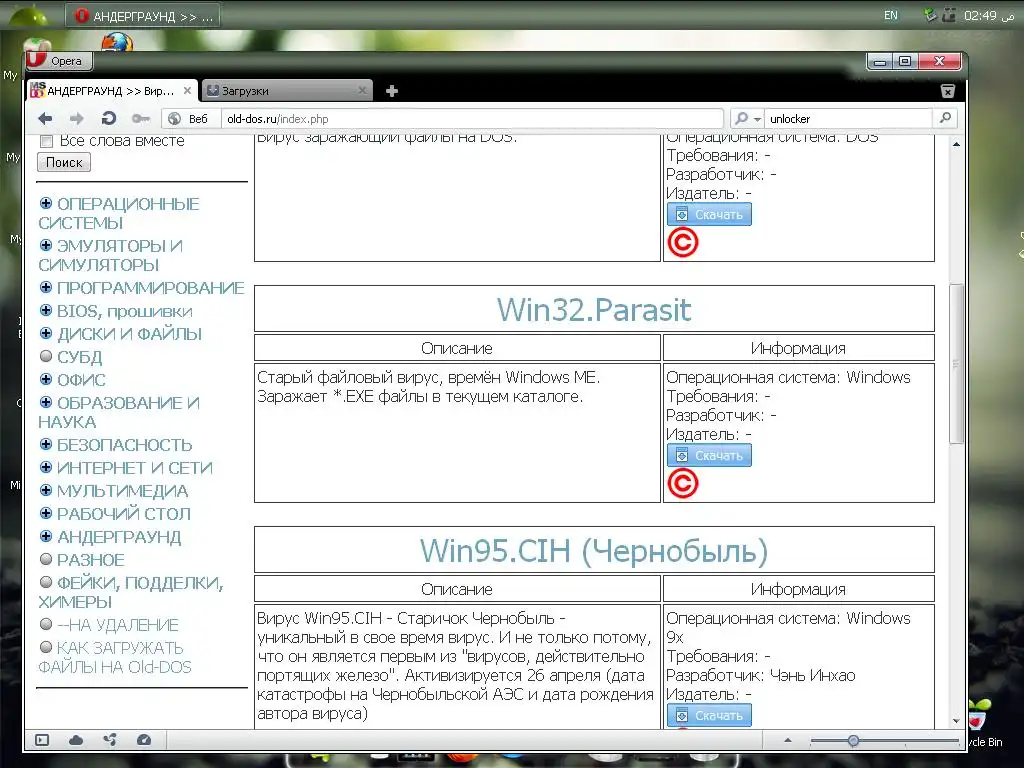This screenshot has width=1024, height=768.
Task: Click the Opera menu button
Action: tap(59, 61)
